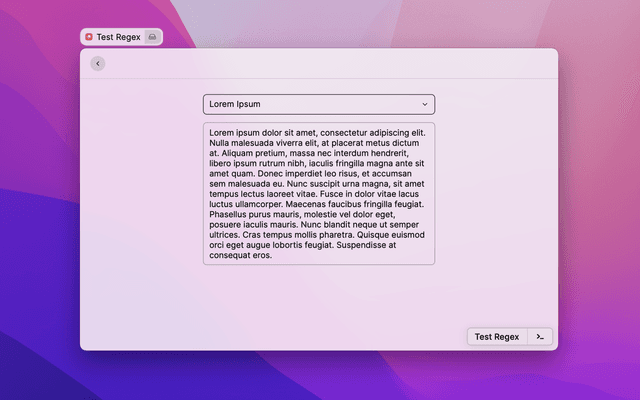This screenshot has width=640, height=400.
Task: Expand the Lorem Ipsum dropdown chevron
Action: tap(424, 104)
